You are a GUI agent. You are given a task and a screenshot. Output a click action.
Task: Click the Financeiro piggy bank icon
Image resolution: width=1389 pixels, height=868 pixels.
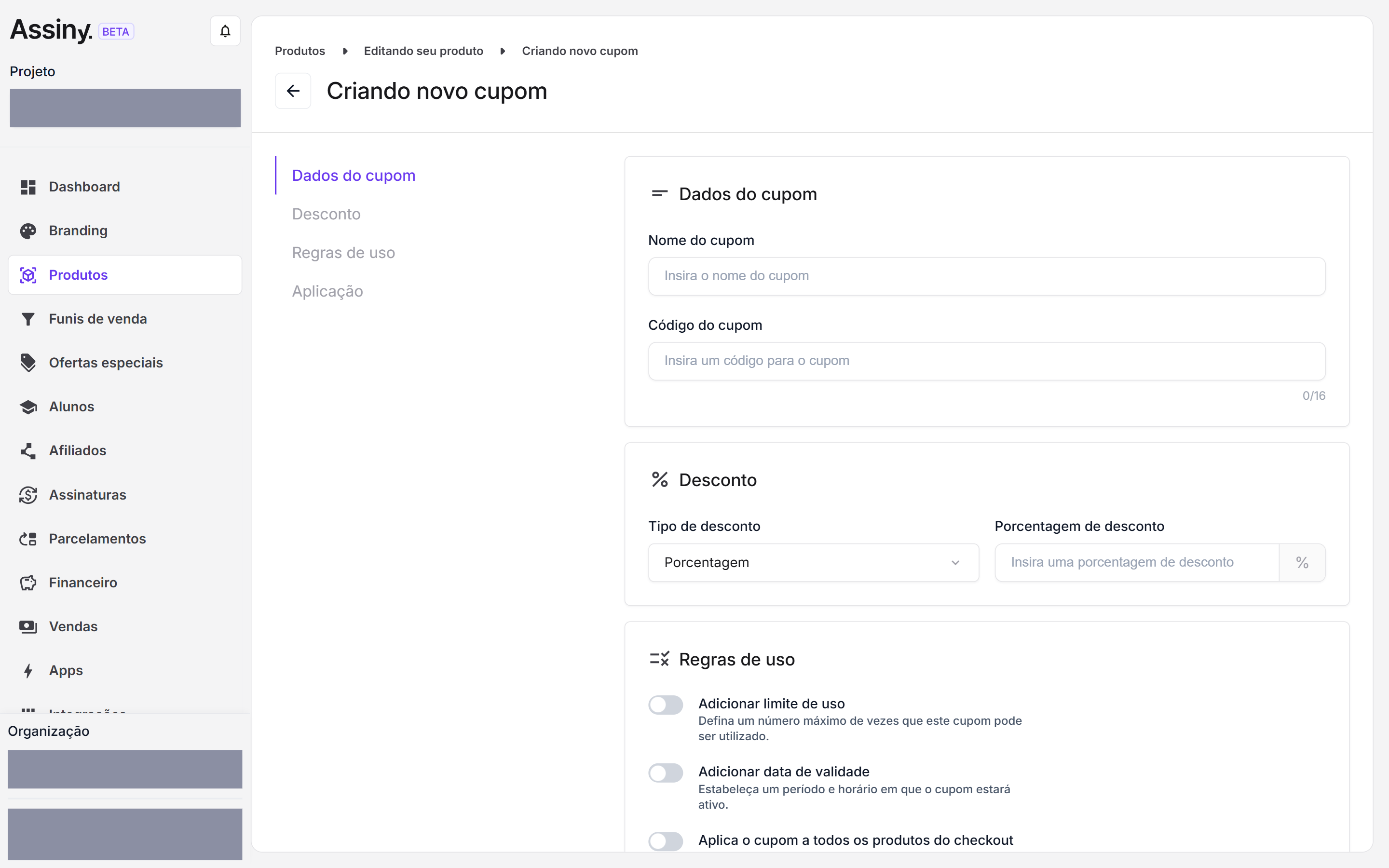(28, 583)
